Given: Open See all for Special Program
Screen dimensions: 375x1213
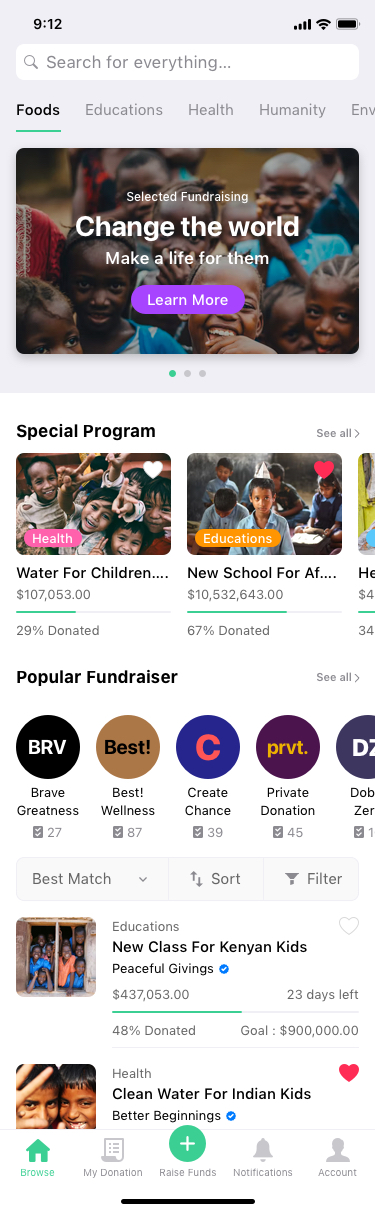Looking at the screenshot, I should (338, 433).
